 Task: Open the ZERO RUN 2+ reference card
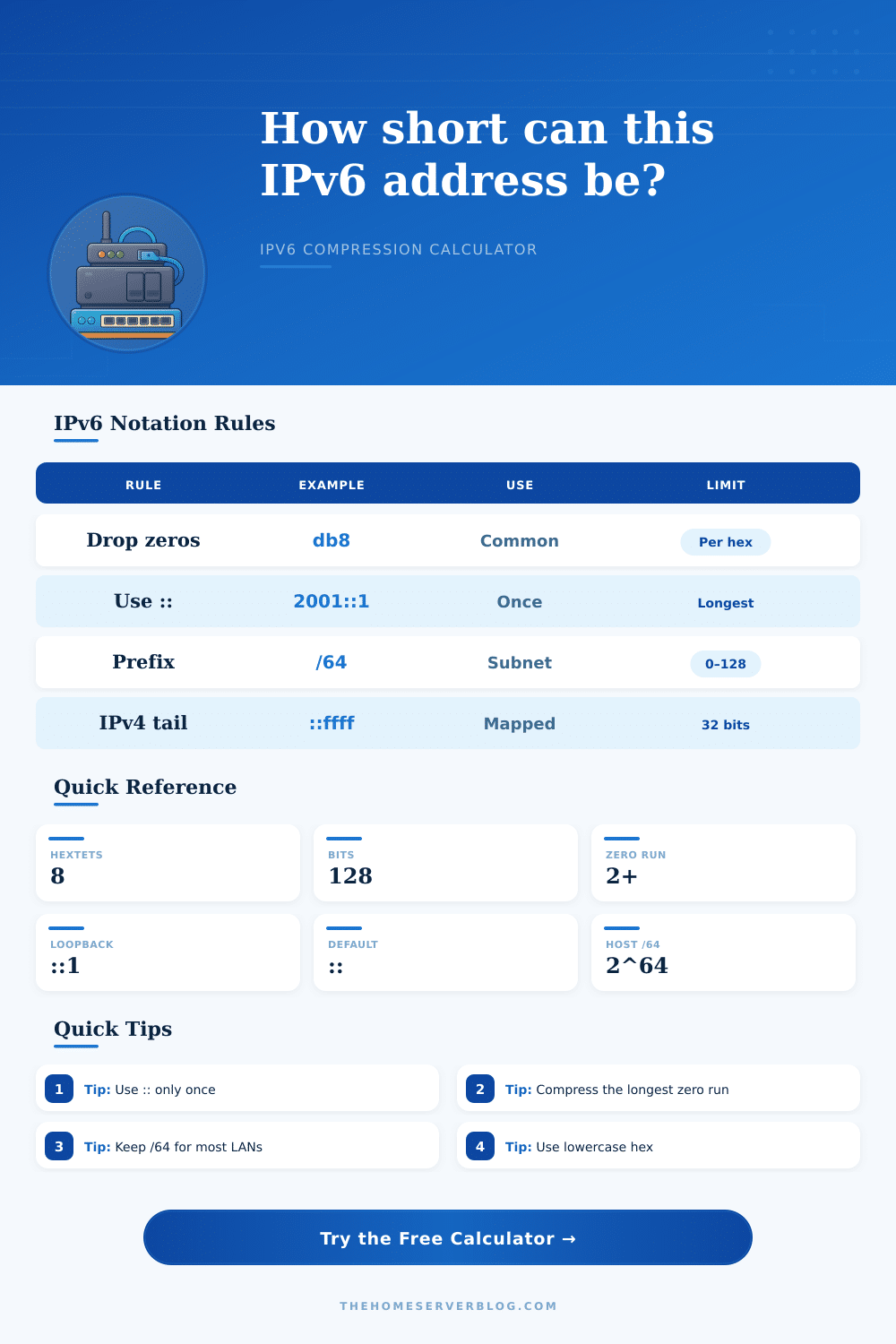tap(723, 863)
